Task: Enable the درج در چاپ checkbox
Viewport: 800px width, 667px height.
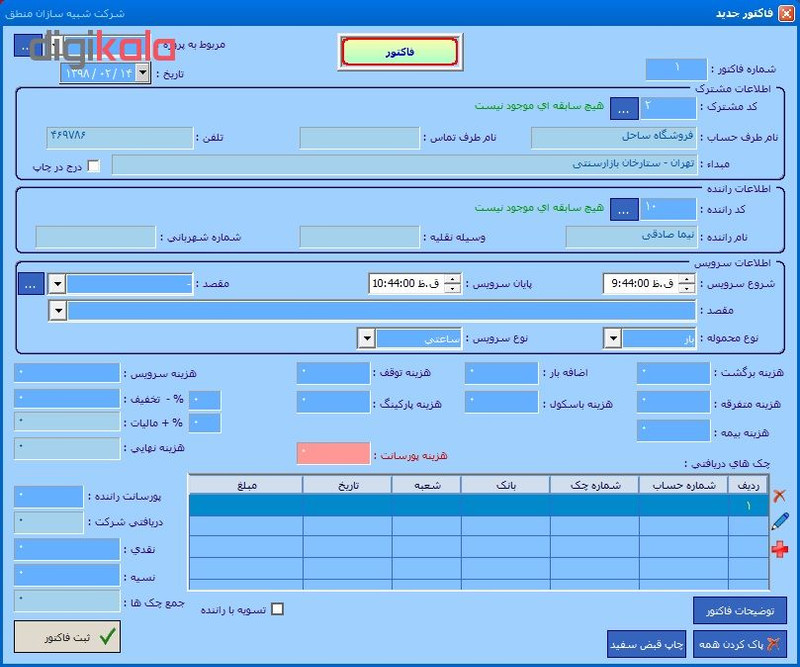Action: coord(94,166)
